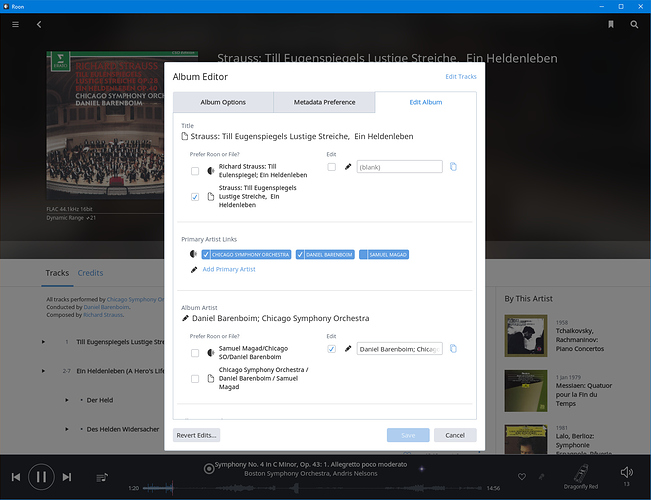Image resolution: width=651 pixels, height=500 pixels.
Task: Click the pin icon in the player bar
Action: point(541,477)
